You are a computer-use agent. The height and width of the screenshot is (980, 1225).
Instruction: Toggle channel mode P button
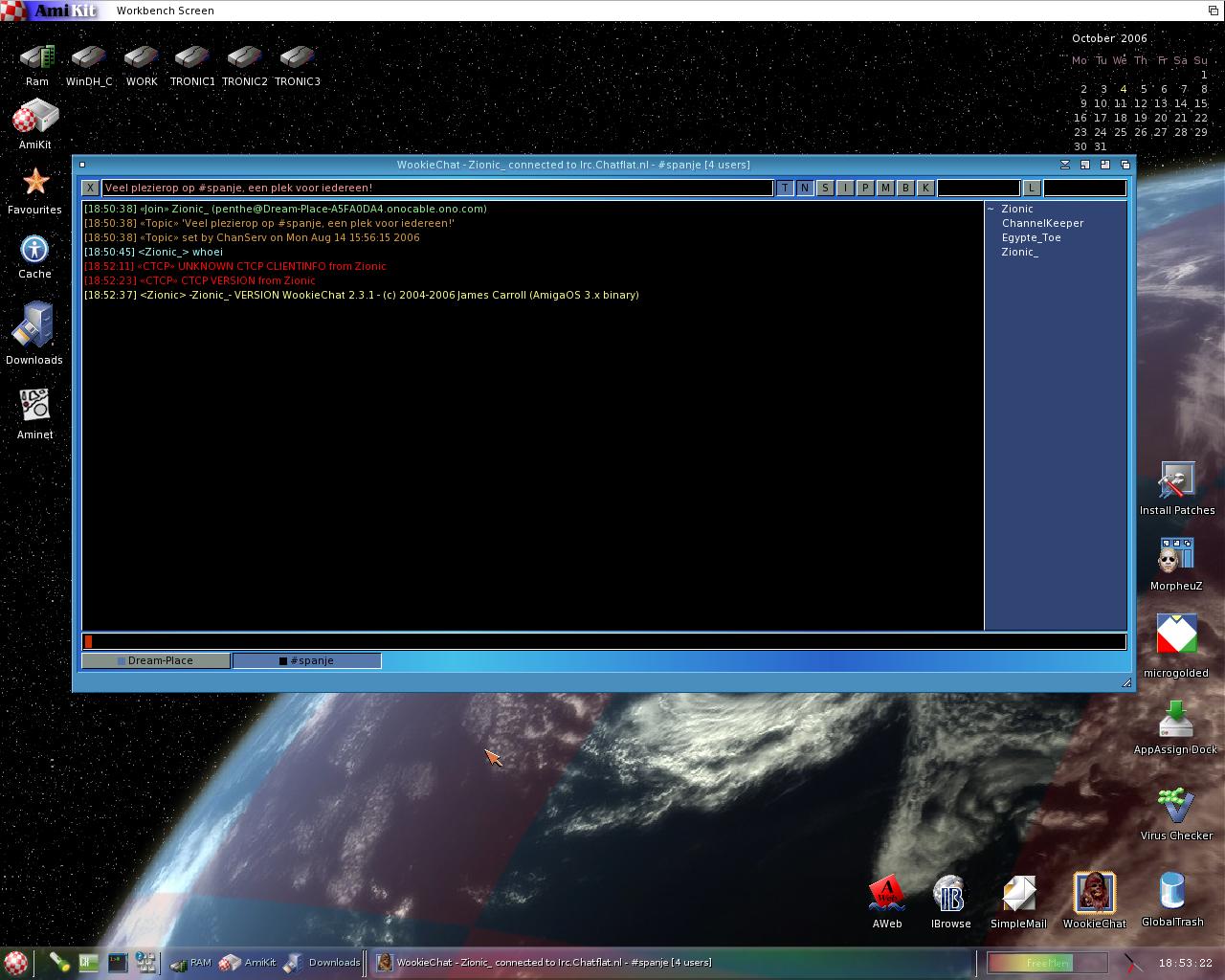tap(865, 188)
